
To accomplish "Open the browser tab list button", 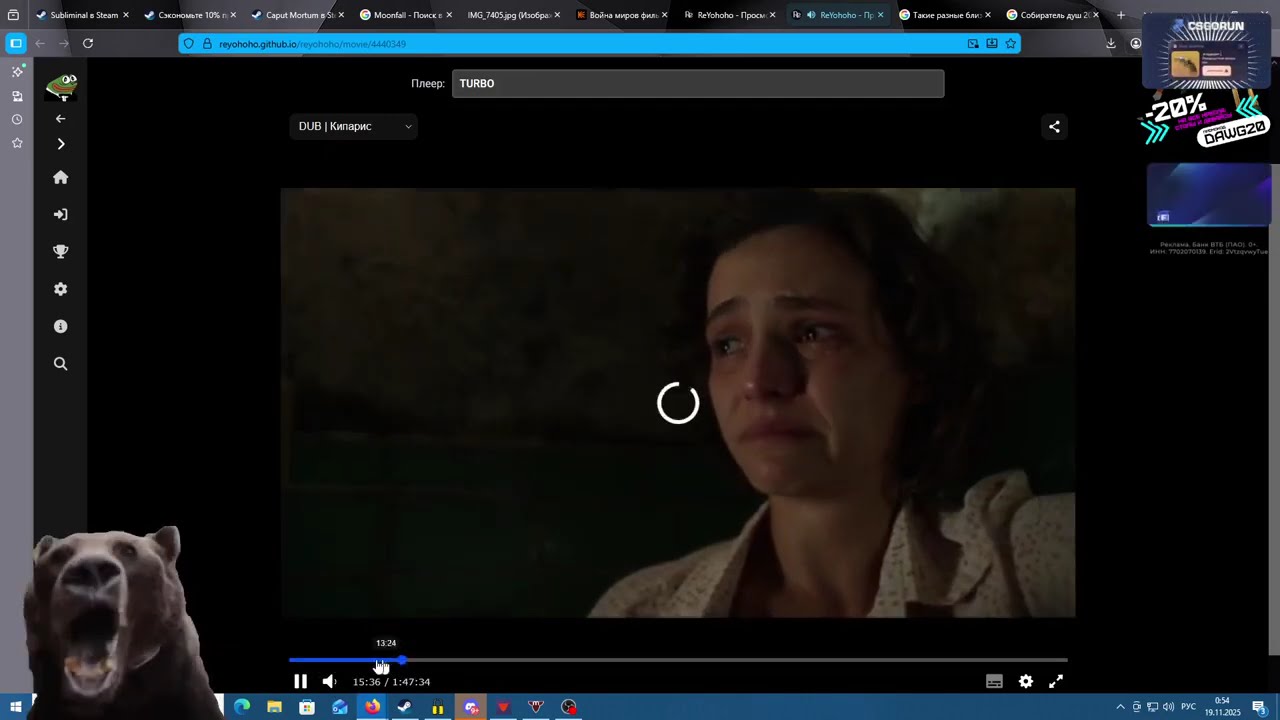I will point(13,15).
